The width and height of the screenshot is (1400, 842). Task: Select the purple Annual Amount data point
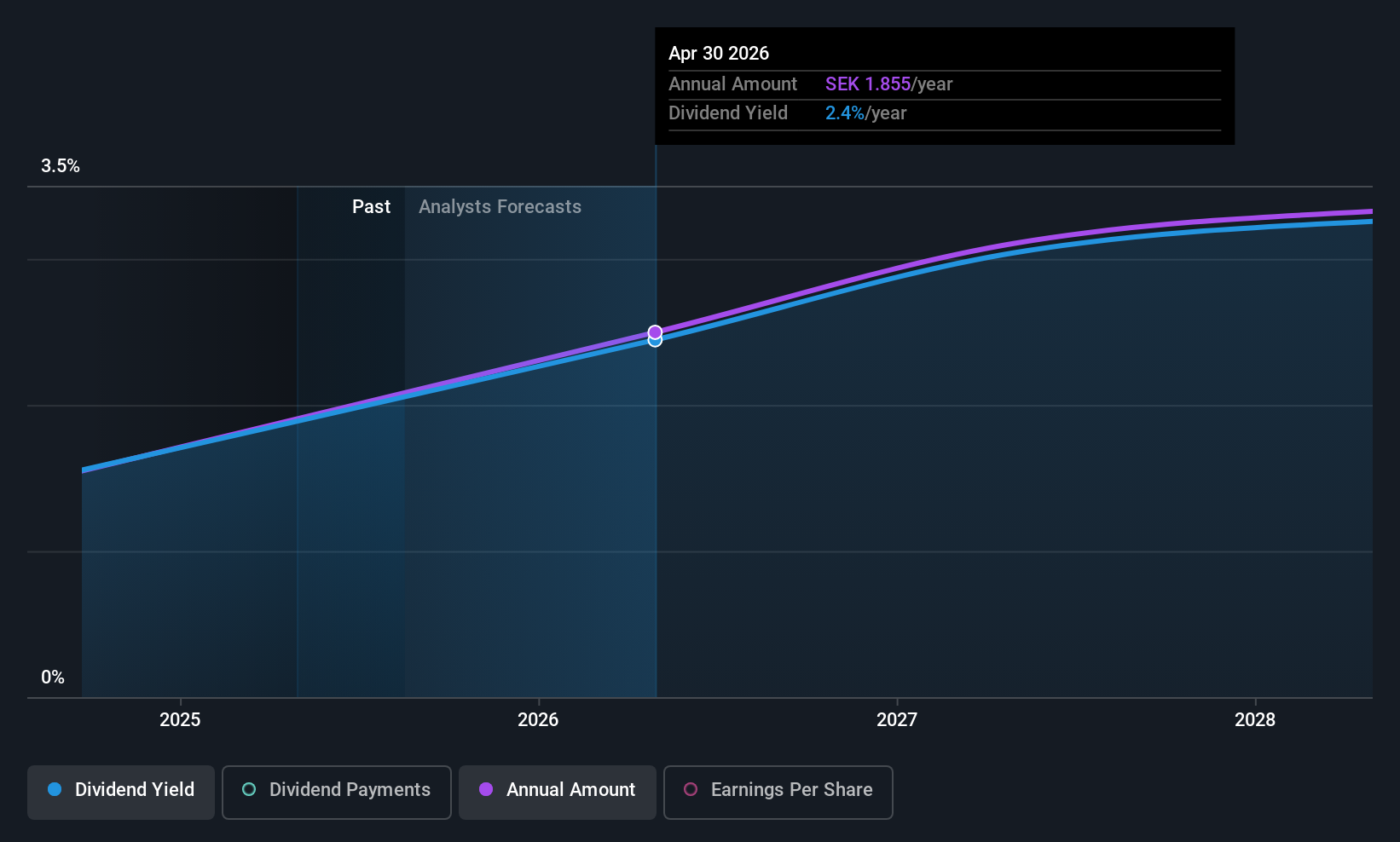tap(655, 332)
